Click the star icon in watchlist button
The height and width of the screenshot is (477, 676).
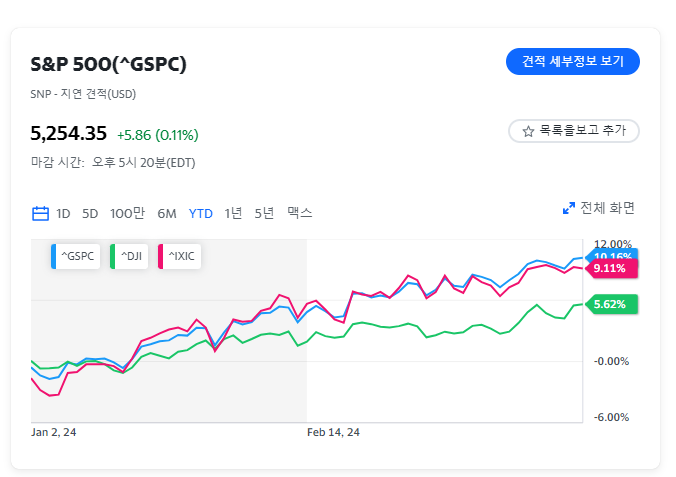click(x=528, y=131)
